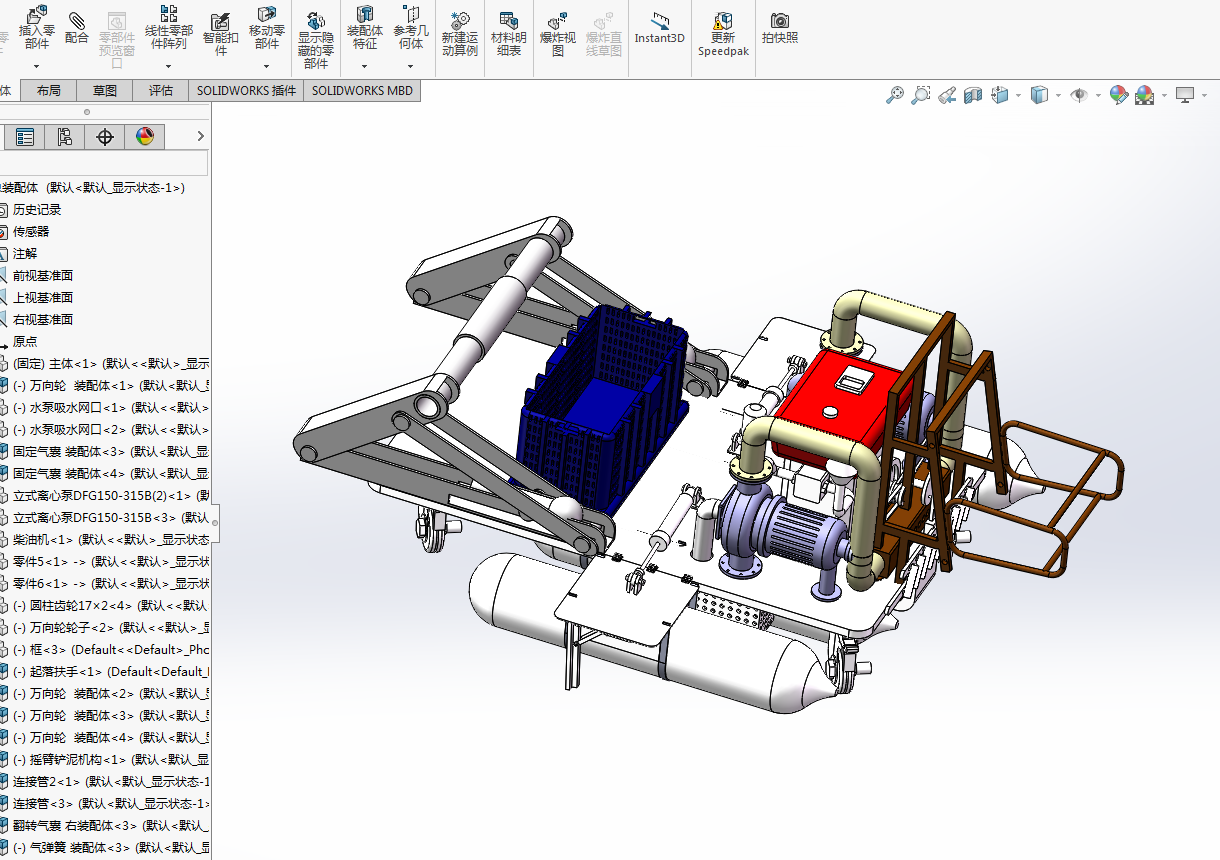Image resolution: width=1220 pixels, height=860 pixels.
Task: Click the Display Style cube icon
Action: (x=1039, y=95)
